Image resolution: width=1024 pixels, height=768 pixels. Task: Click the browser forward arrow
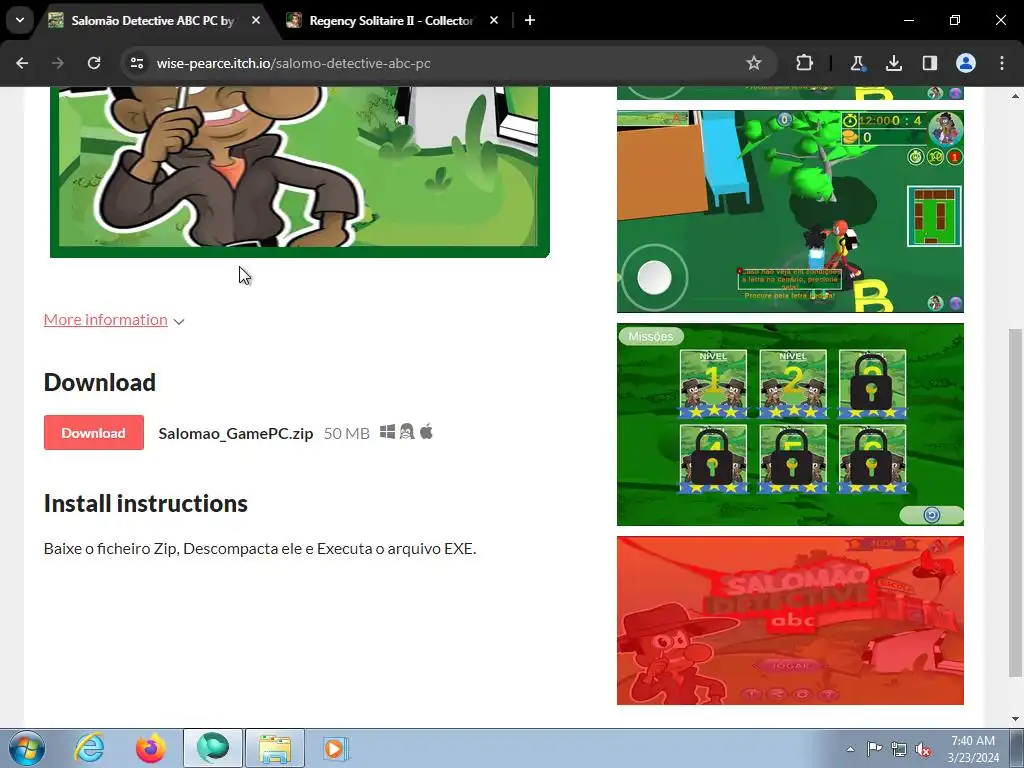[58, 63]
